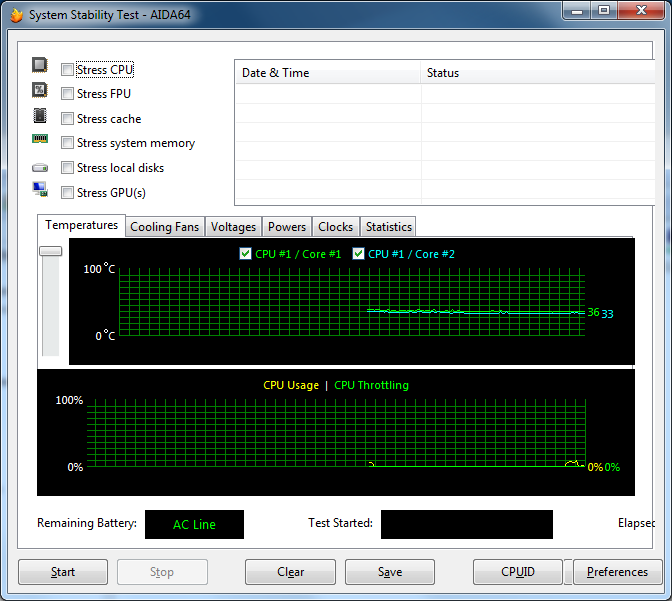Start the stability test
Screen dimensions: 672x601
click(x=63, y=572)
